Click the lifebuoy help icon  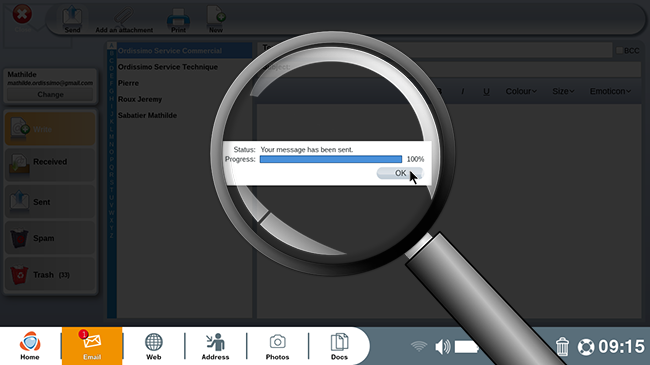pos(586,347)
